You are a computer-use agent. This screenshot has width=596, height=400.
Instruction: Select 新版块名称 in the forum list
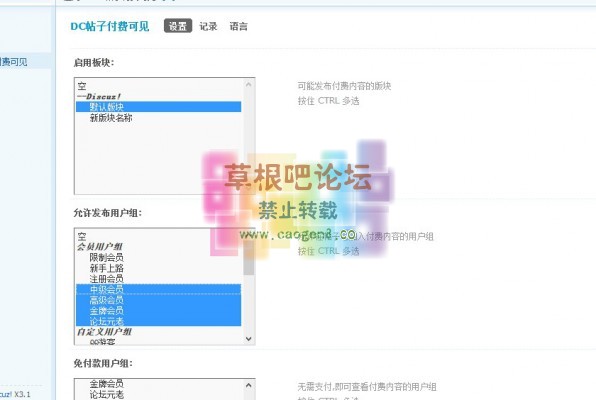[x=159, y=118]
